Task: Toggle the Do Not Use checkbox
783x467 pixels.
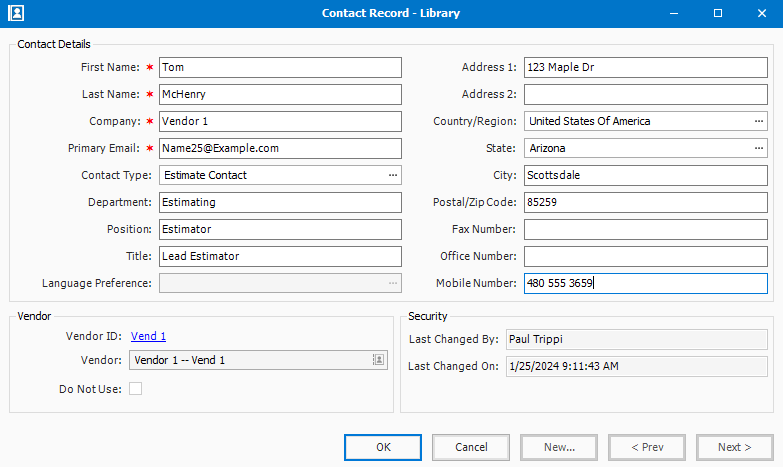Action: pyautogui.click(x=135, y=389)
